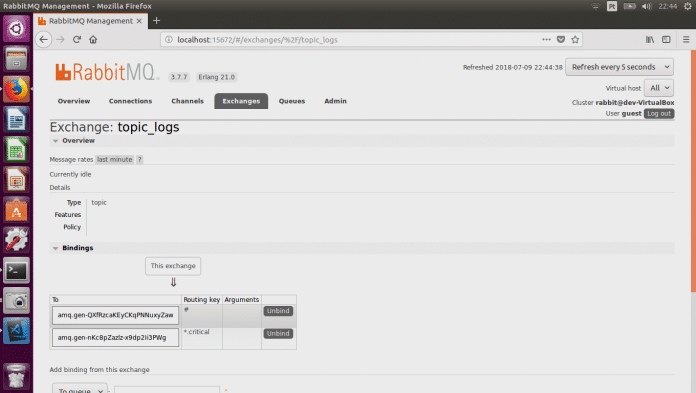
Task: Select the Exchanges tab
Action: click(x=241, y=101)
